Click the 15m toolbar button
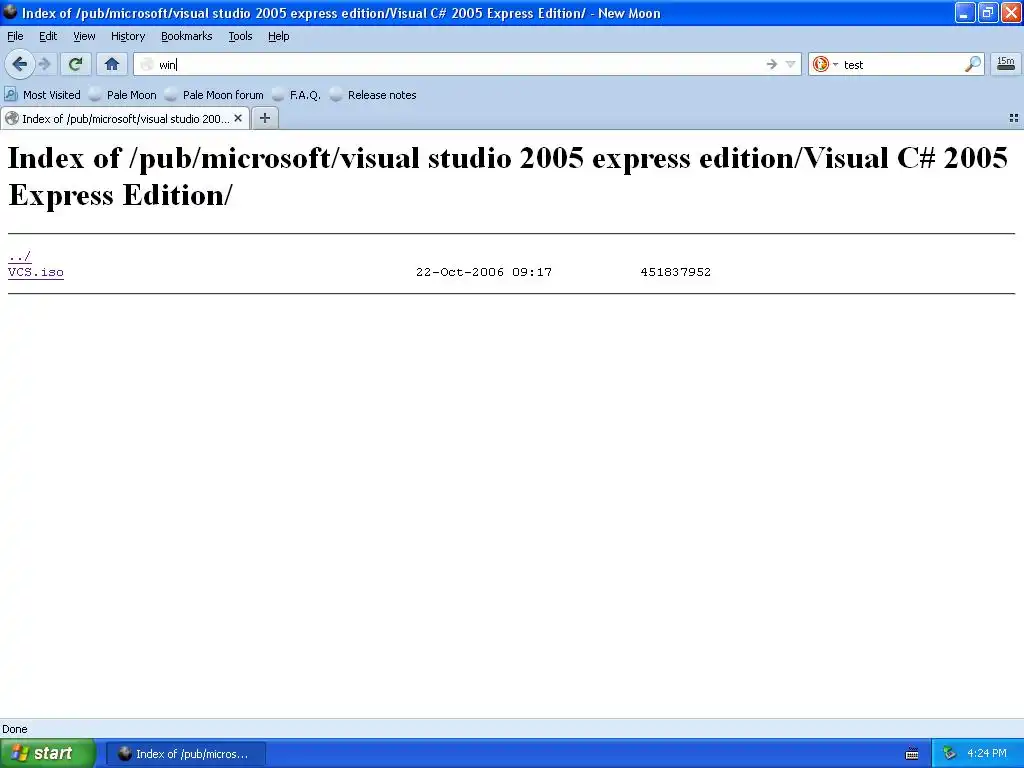The width and height of the screenshot is (1024, 768). (x=1006, y=64)
